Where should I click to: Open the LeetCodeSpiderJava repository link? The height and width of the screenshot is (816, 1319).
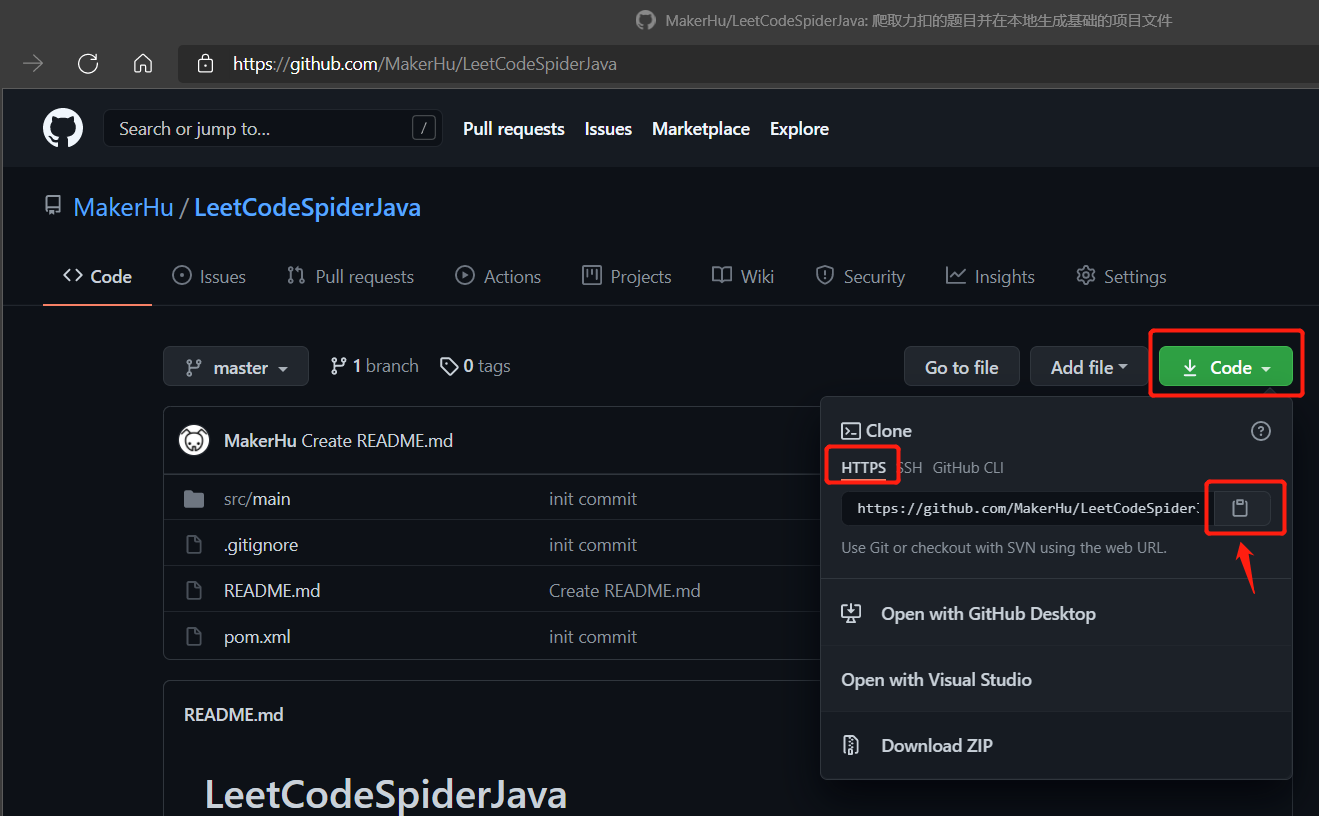pos(307,208)
